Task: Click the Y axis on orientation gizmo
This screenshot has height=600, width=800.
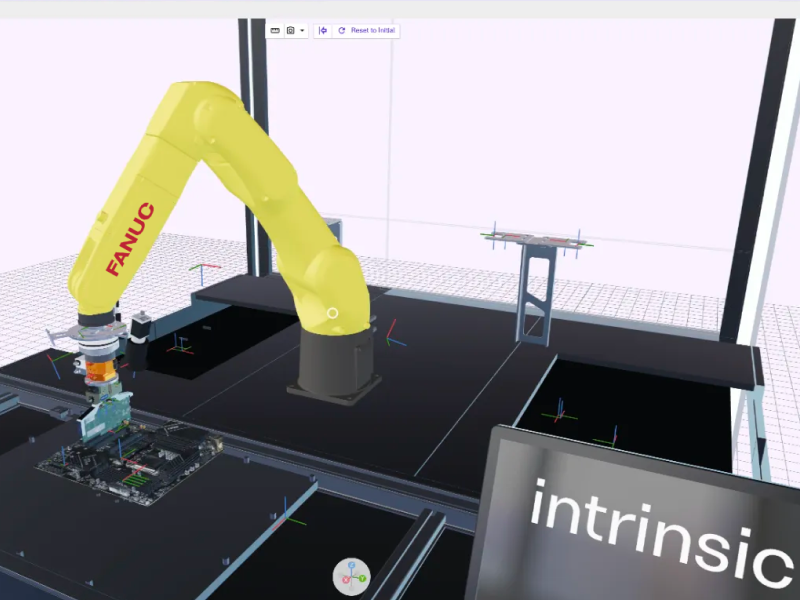Action: (362, 579)
